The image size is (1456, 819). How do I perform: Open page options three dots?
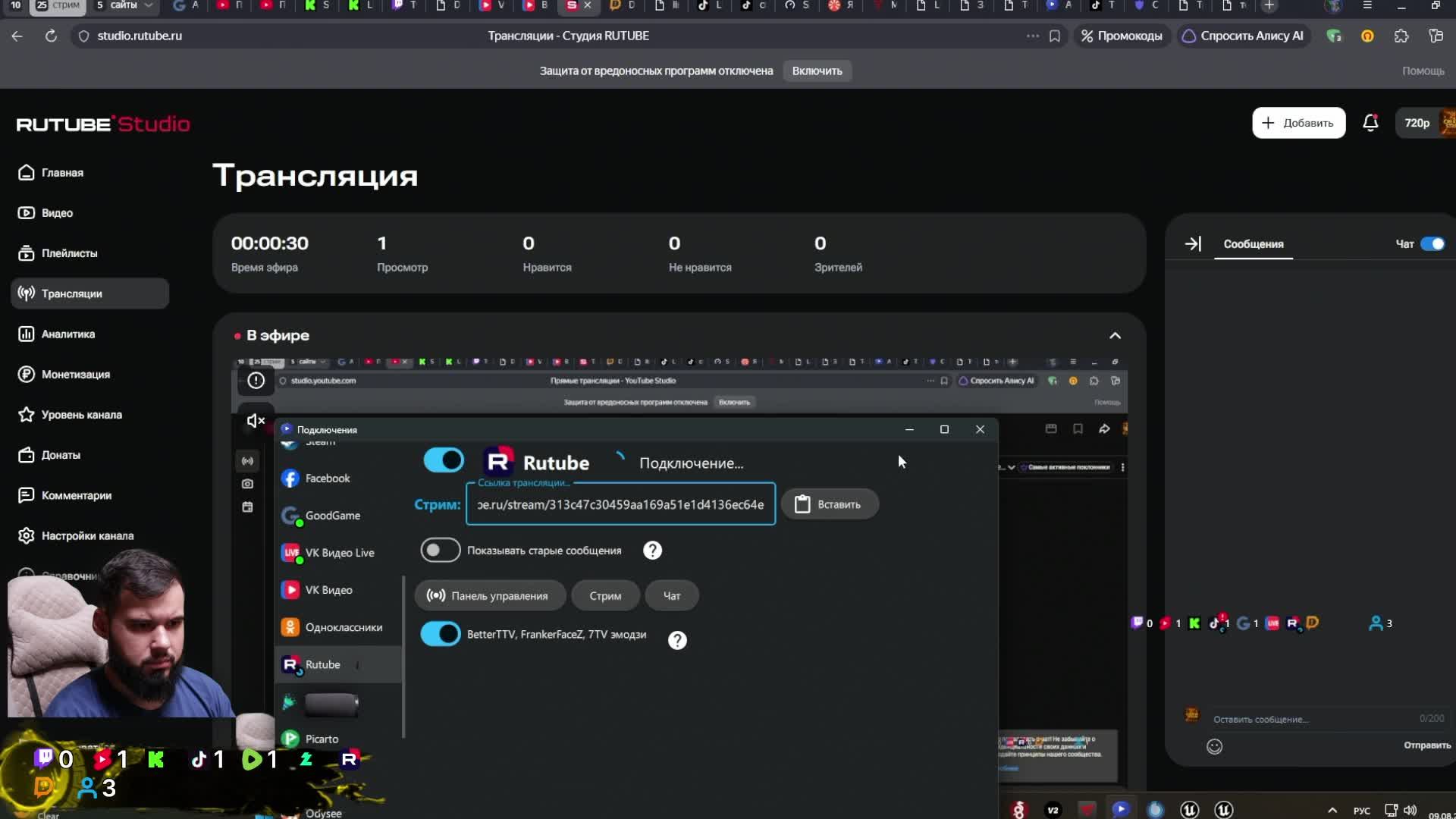click(x=1032, y=36)
